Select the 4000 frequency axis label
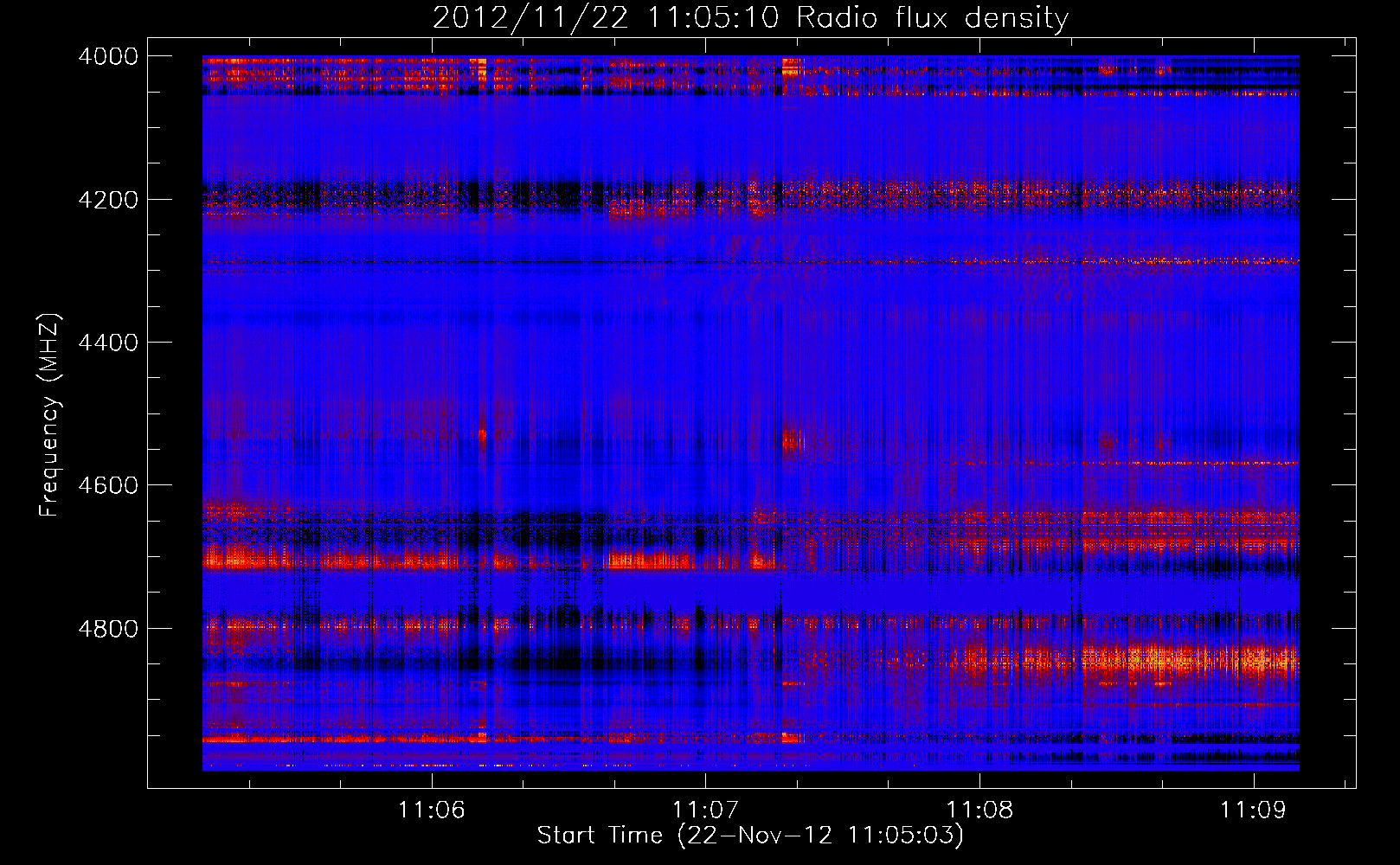The height and width of the screenshot is (865, 1400). [x=108, y=56]
